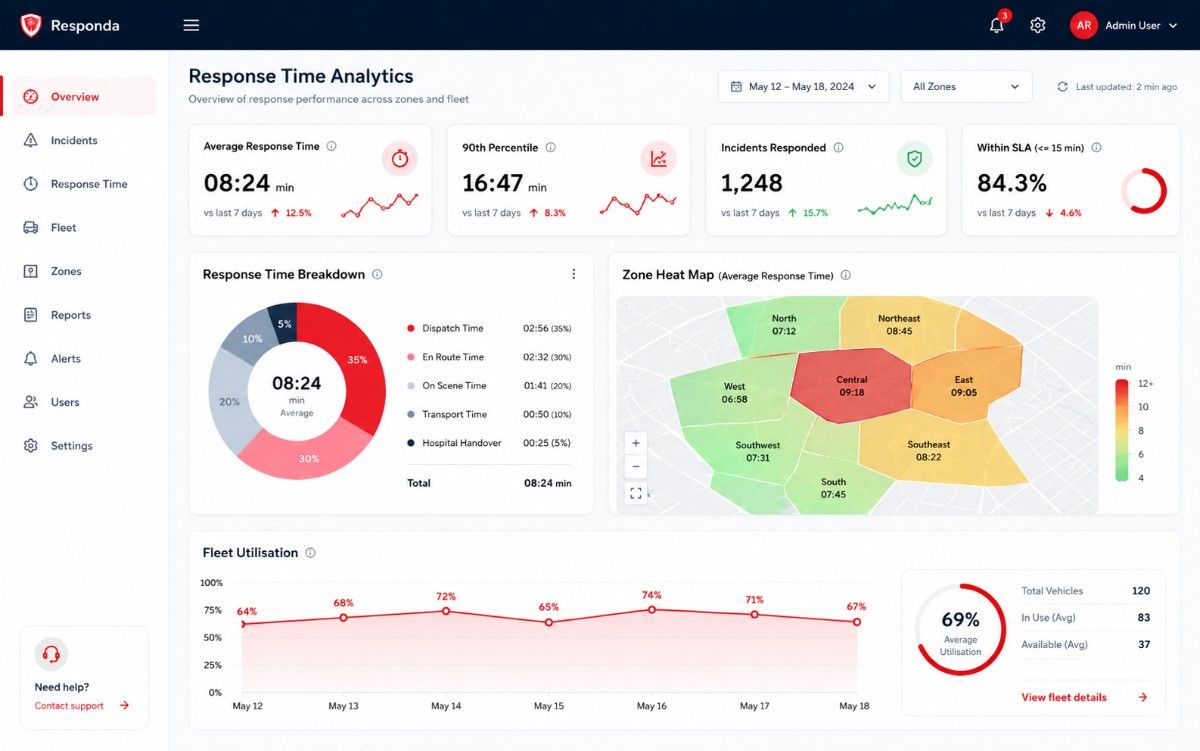Open the heat map fullscreen
The height and width of the screenshot is (751, 1200).
click(636, 493)
